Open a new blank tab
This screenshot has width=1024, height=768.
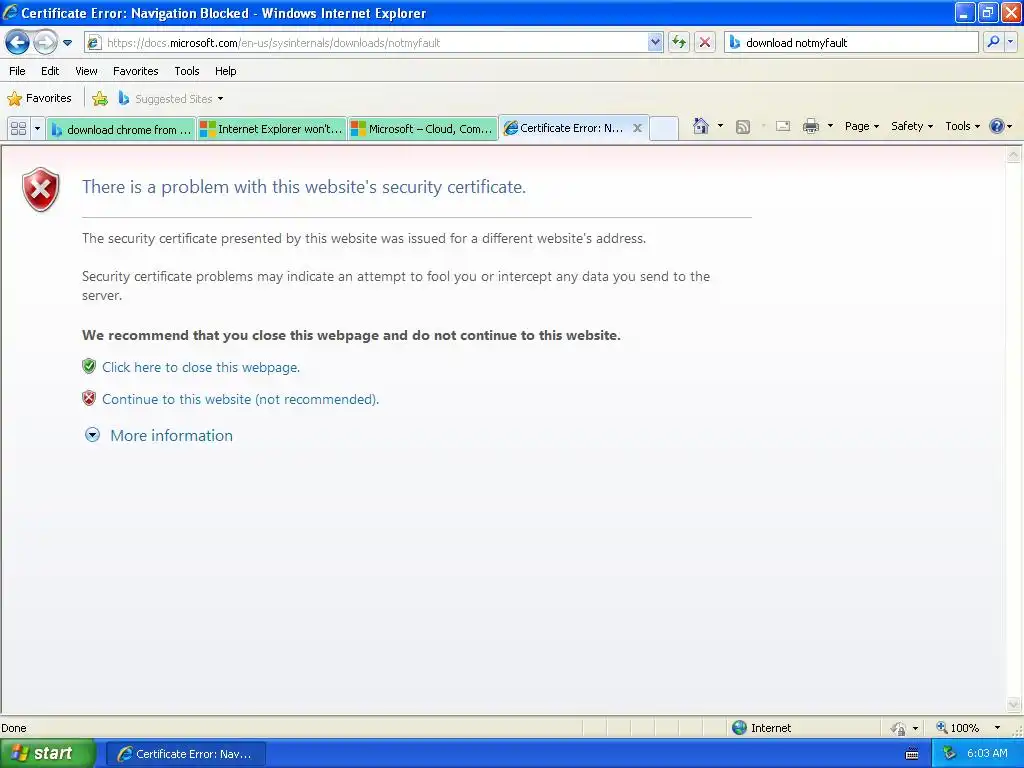pos(664,129)
